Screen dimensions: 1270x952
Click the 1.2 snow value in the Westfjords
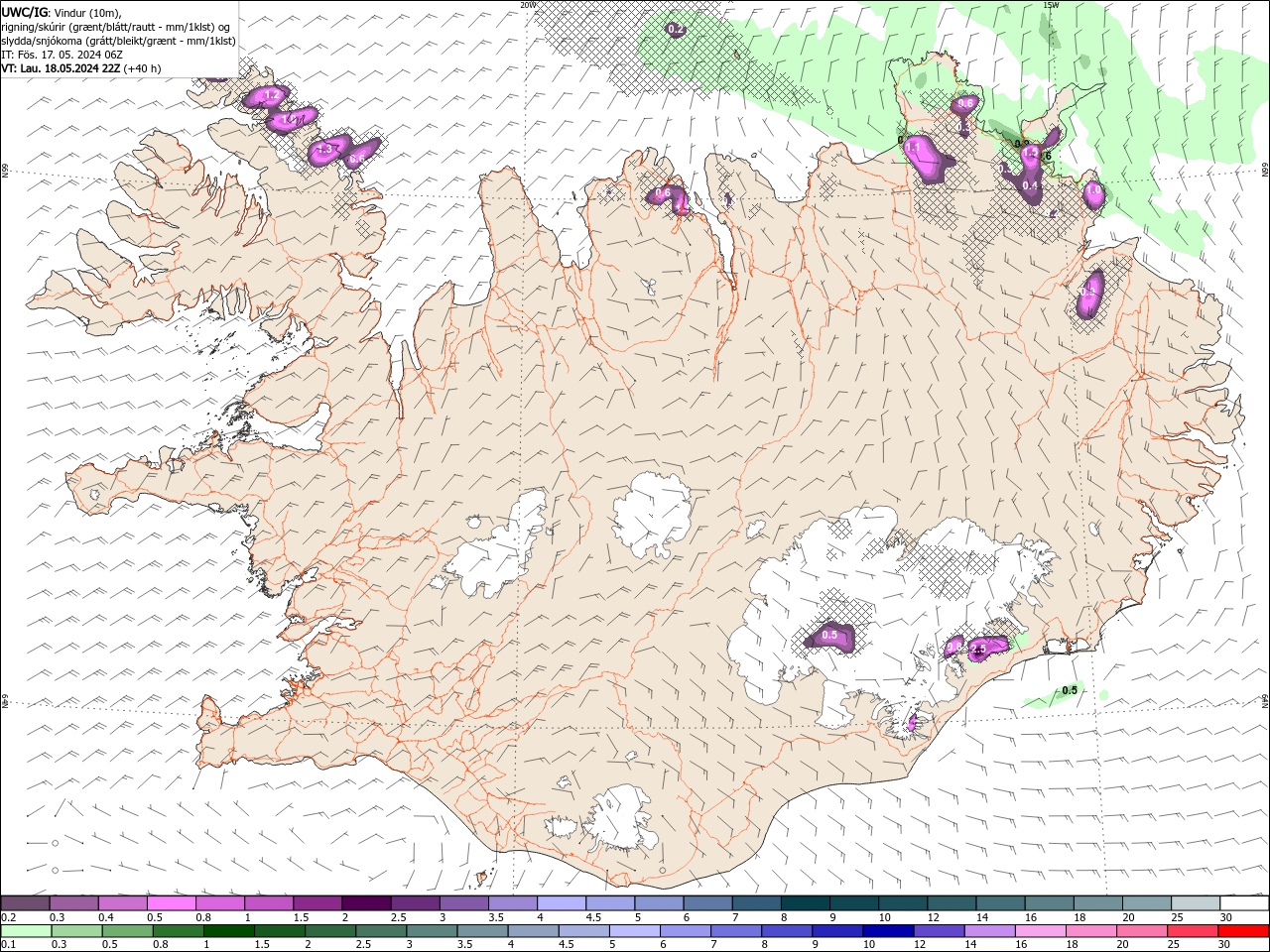point(270,95)
